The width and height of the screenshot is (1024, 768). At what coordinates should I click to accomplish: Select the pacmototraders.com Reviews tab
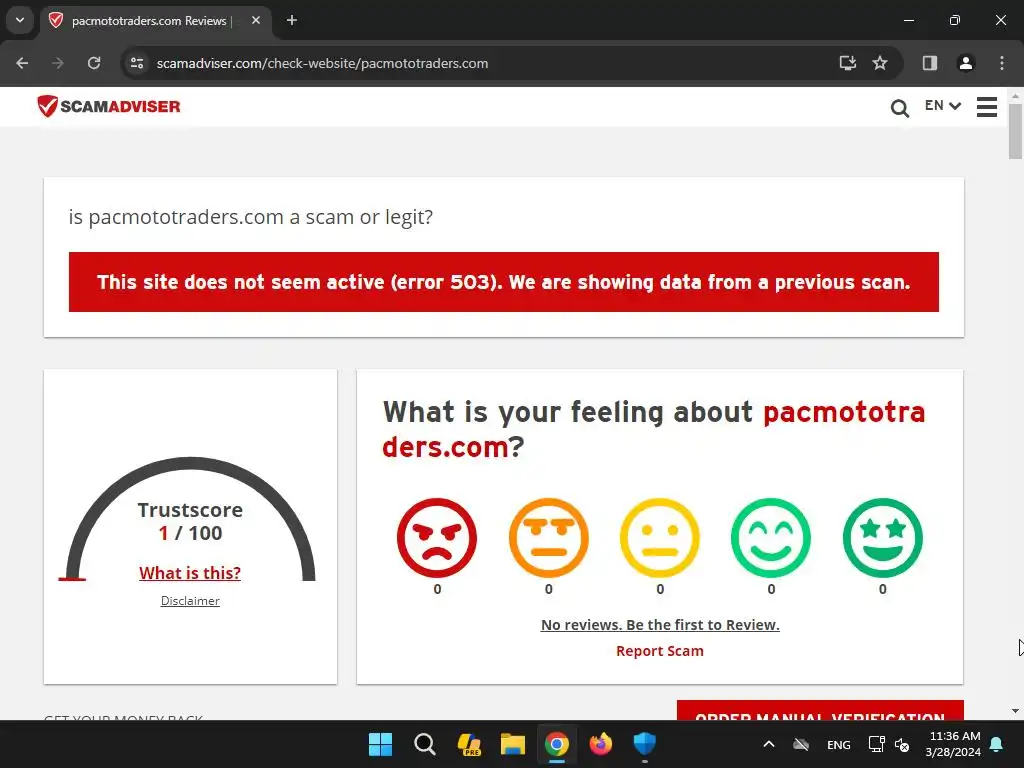pos(154,21)
